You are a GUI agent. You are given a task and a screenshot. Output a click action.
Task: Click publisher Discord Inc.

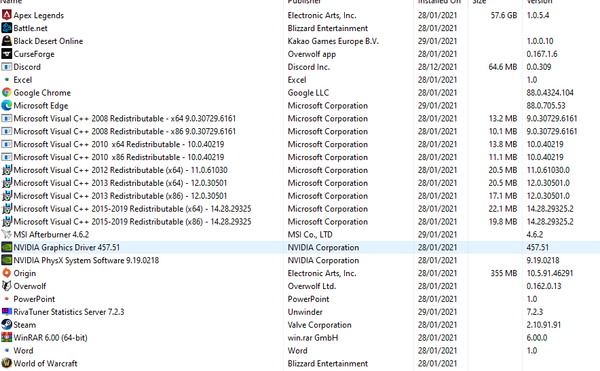(x=309, y=67)
